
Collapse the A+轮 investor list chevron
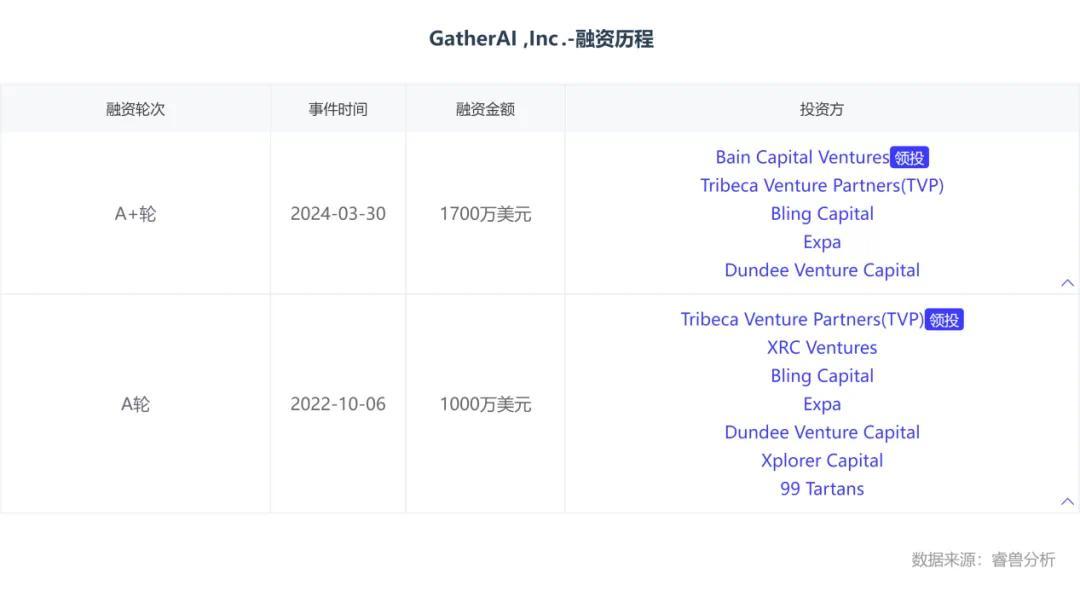1067,283
